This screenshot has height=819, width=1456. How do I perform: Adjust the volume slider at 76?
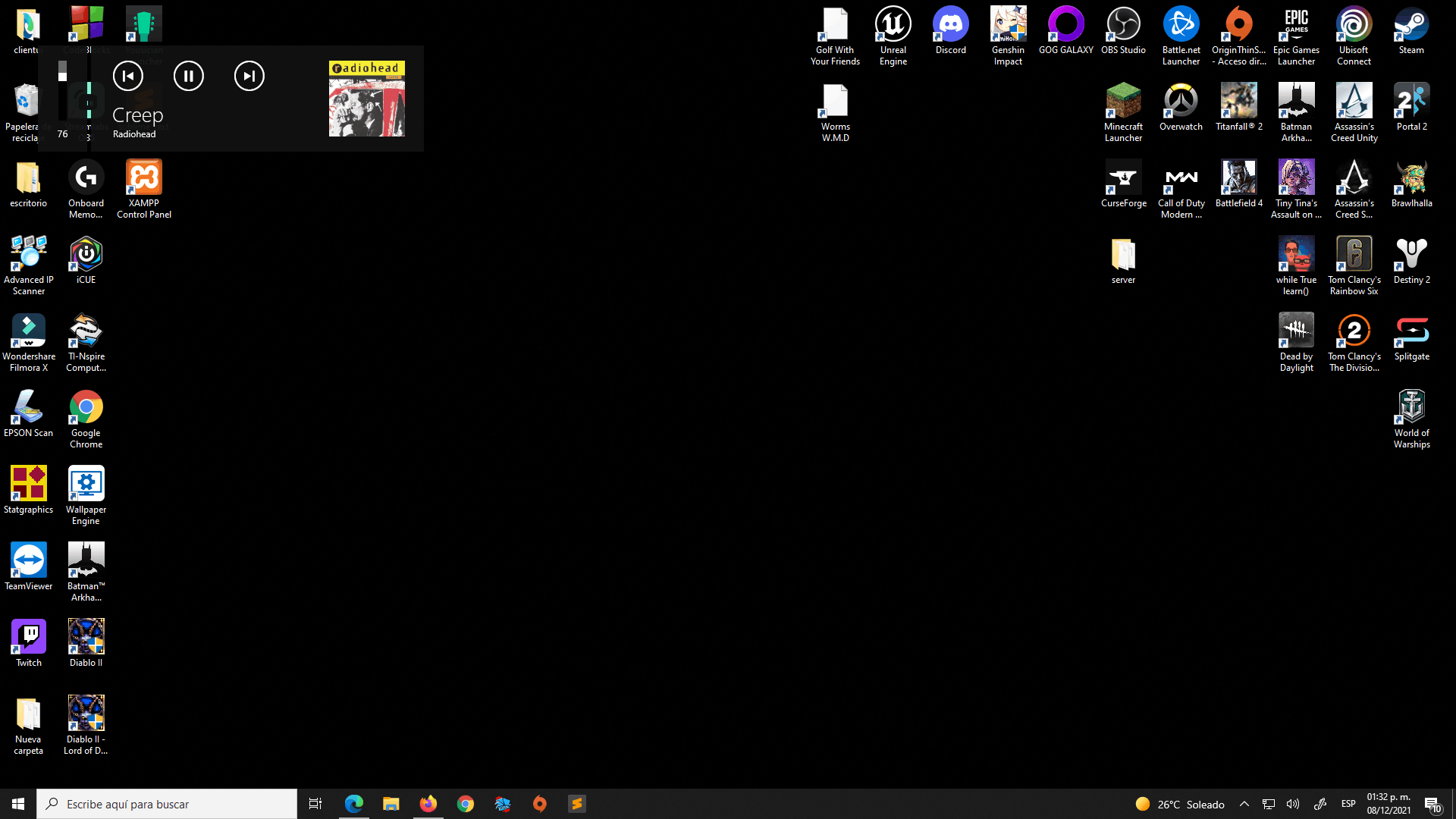(x=63, y=93)
